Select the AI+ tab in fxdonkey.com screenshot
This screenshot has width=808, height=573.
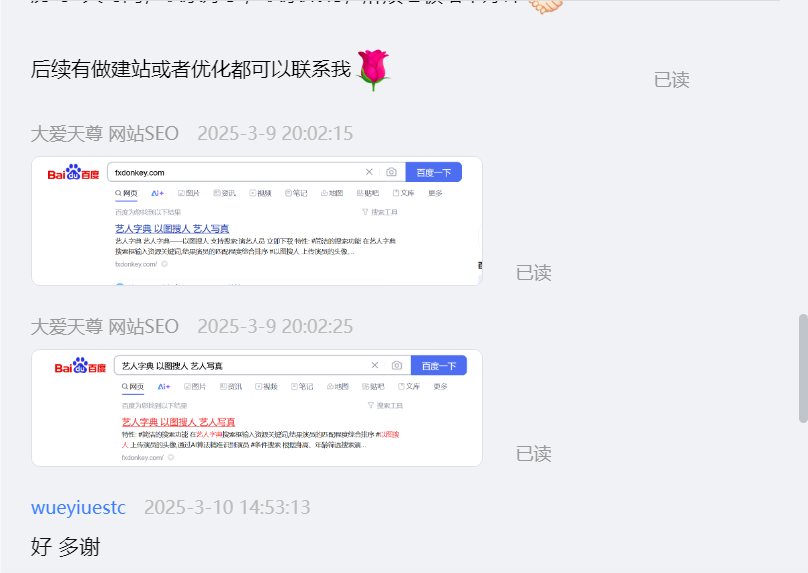click(x=157, y=193)
